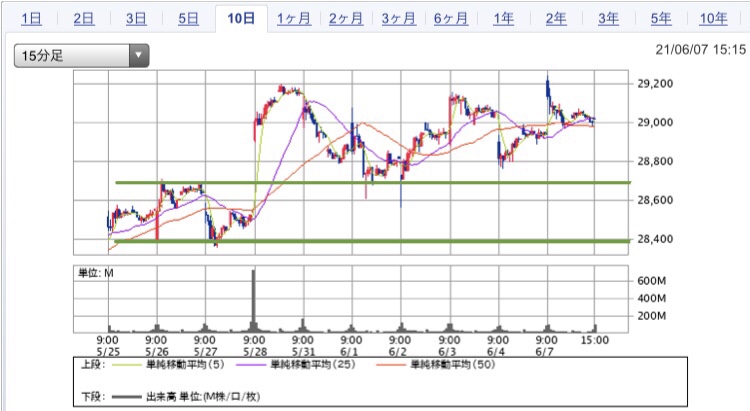
Task: Click the 単純移動平均(25) legend entry
Action: (x=313, y=365)
